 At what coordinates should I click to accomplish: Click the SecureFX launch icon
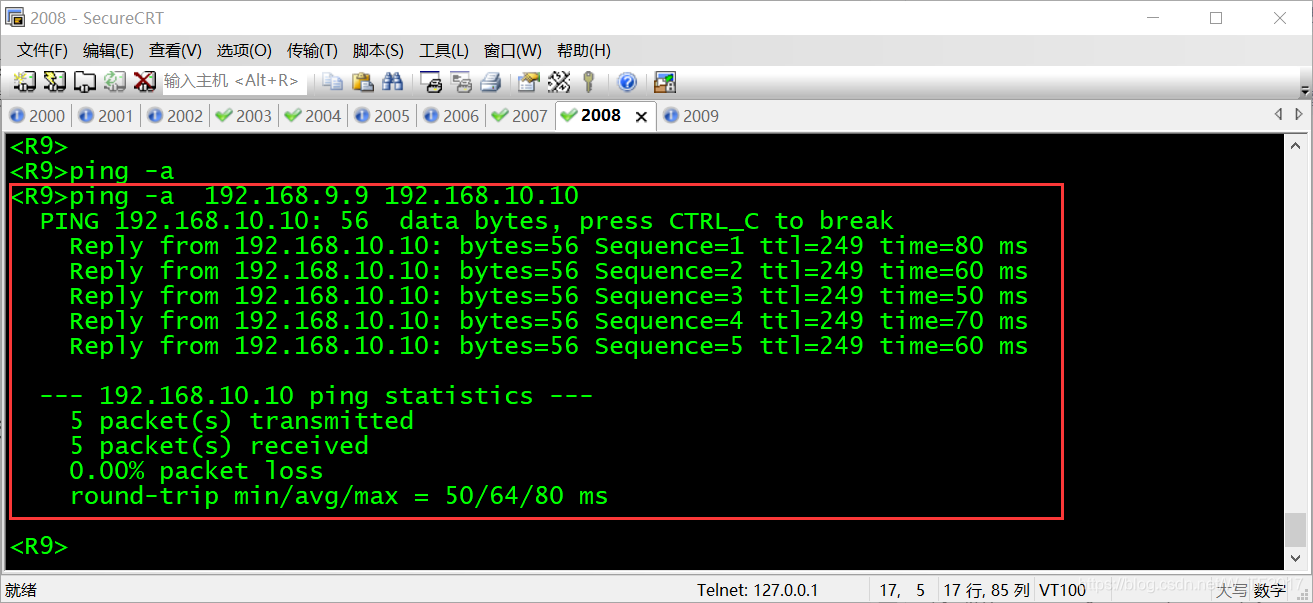(x=665, y=82)
